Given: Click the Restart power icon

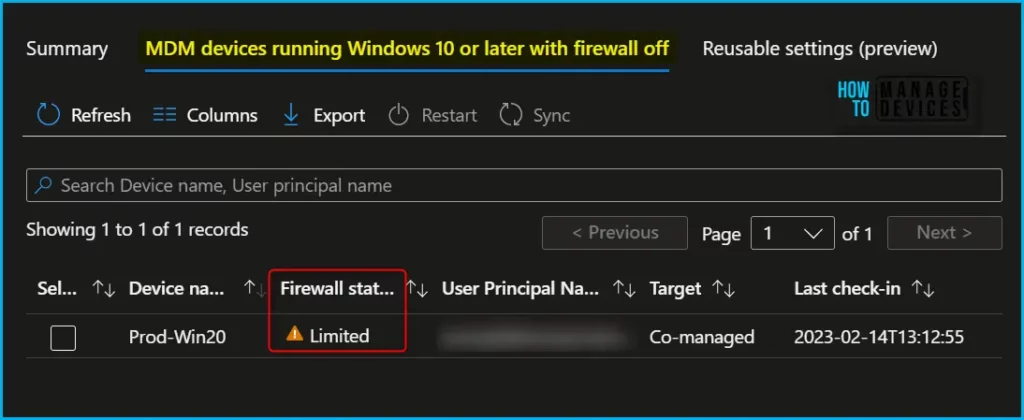Looking at the screenshot, I should pyautogui.click(x=398, y=116).
